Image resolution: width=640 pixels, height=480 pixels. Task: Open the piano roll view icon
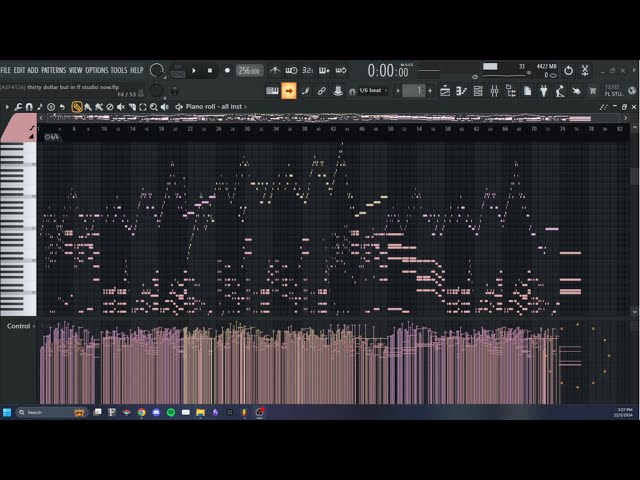(461, 91)
